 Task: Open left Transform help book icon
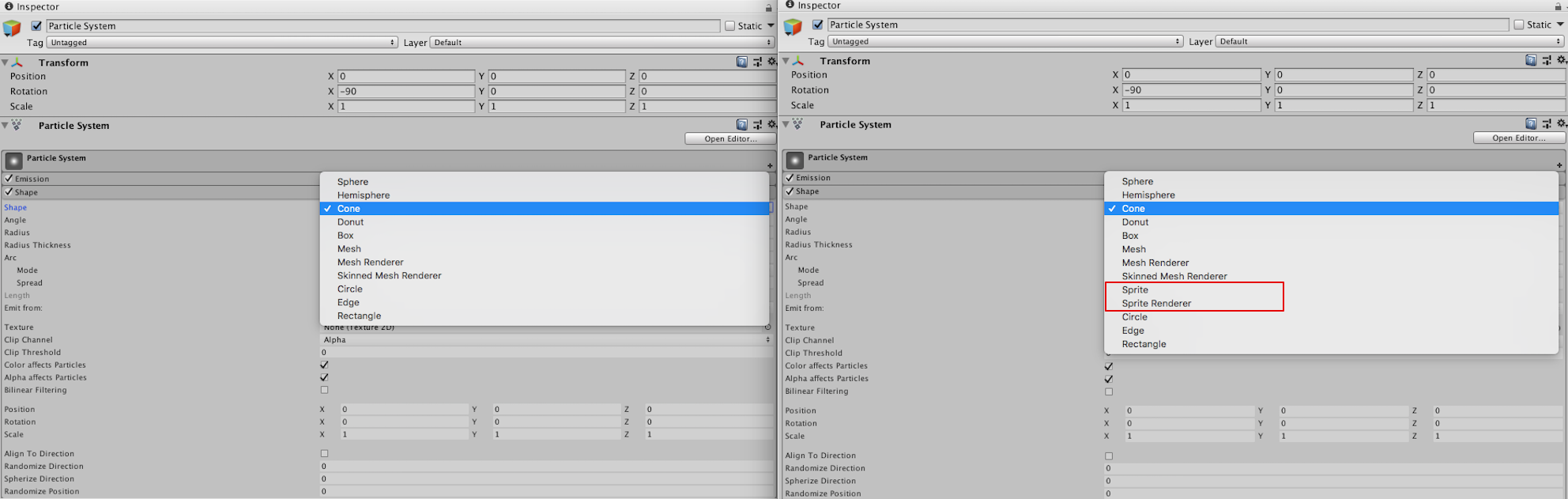coord(741,62)
